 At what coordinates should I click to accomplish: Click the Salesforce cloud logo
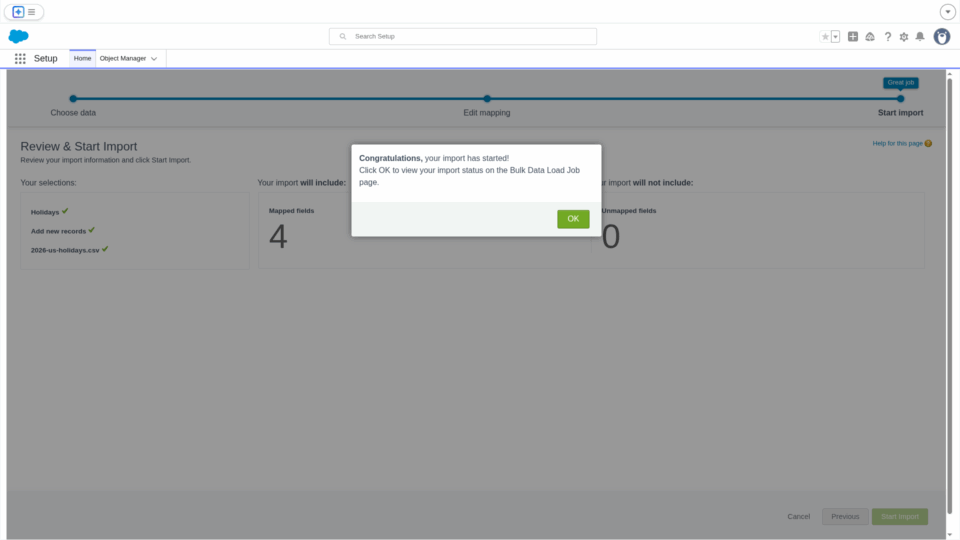pyautogui.click(x=19, y=36)
